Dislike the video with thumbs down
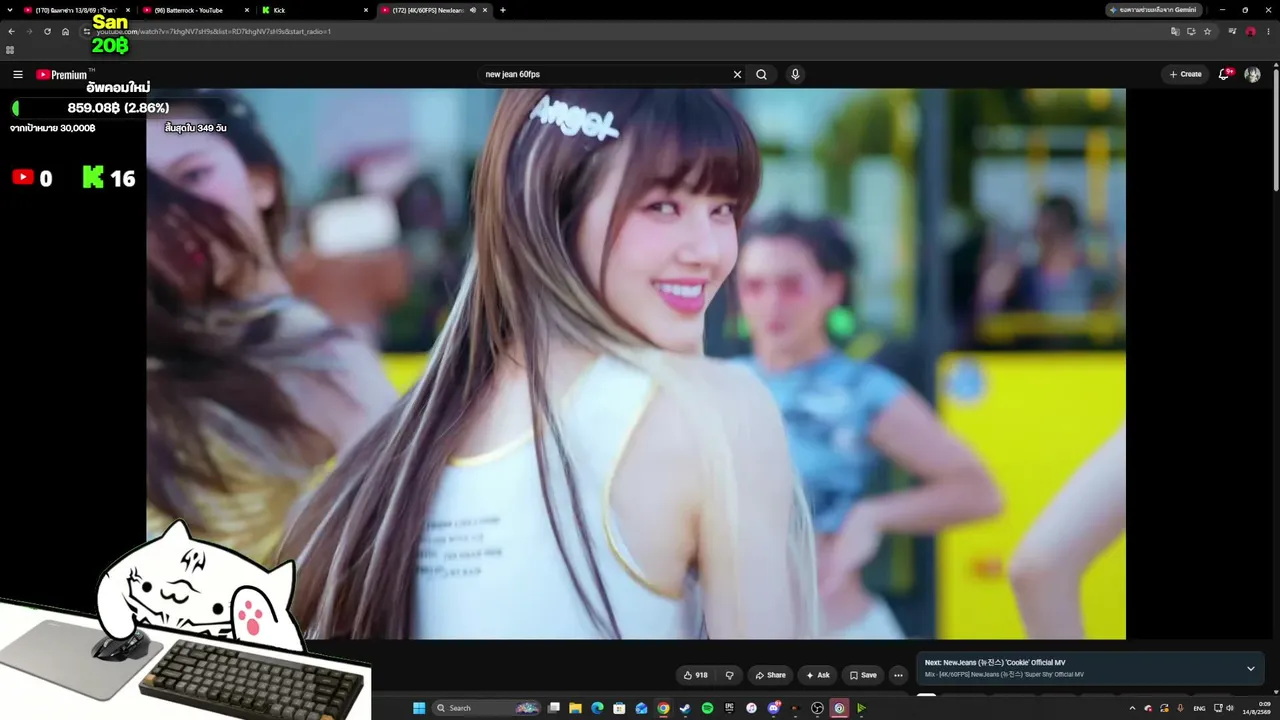This screenshot has width=1280, height=720. click(x=729, y=675)
